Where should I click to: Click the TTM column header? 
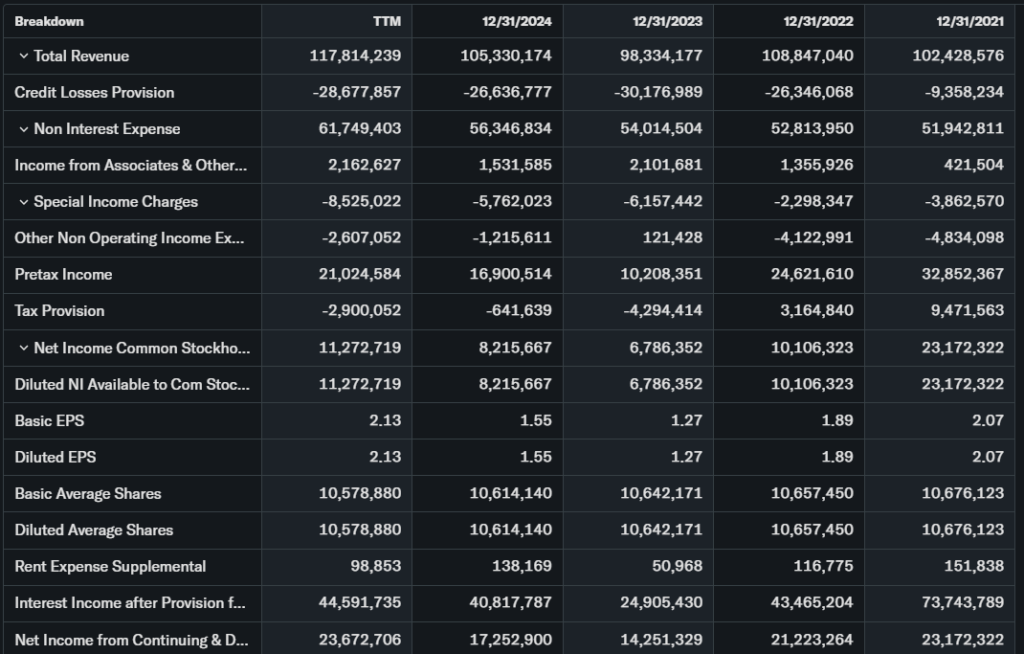386,21
